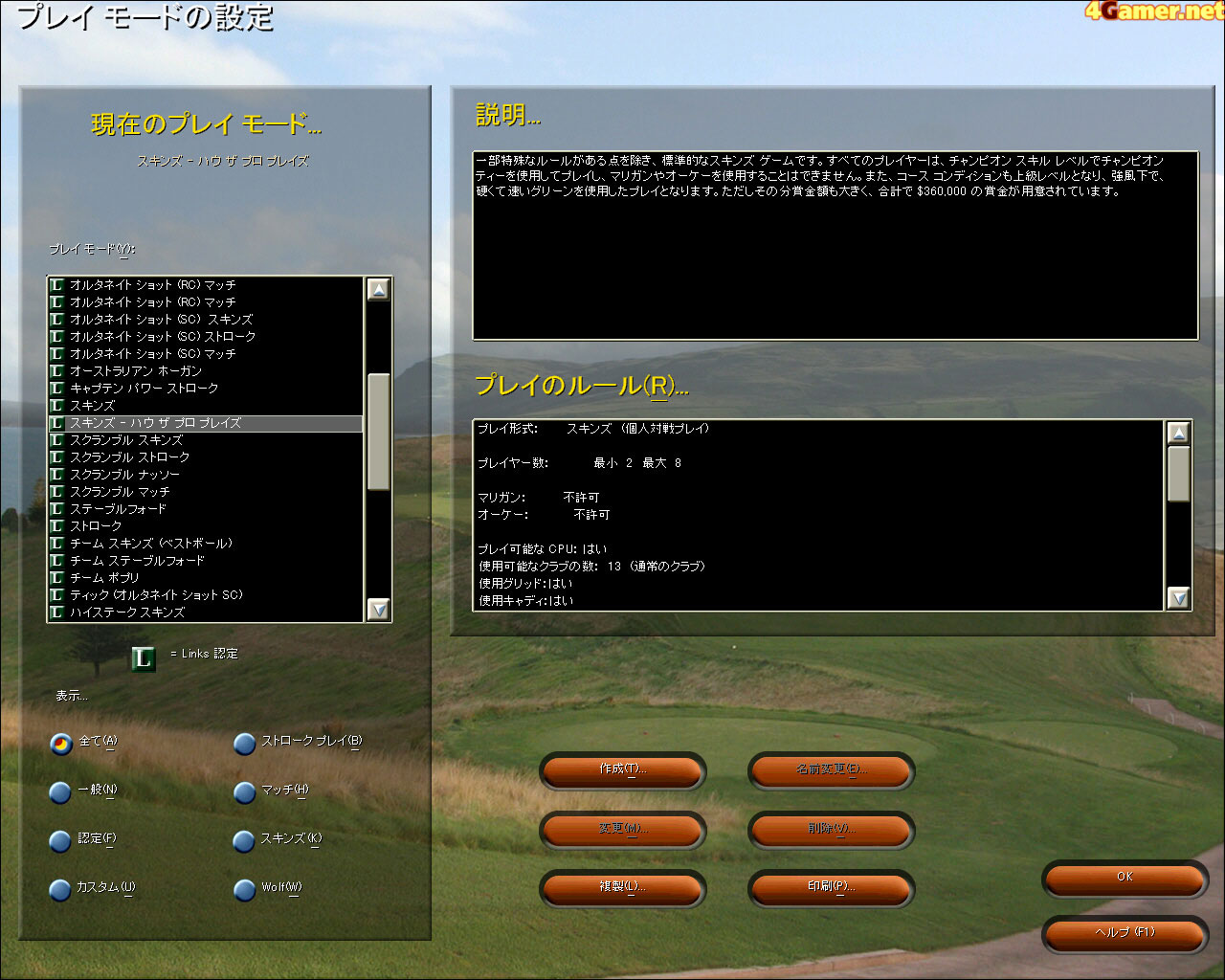Click the 使用可能なクラブの数: 13 rule line
Screen dimensions: 1225x980
[x=592, y=567]
